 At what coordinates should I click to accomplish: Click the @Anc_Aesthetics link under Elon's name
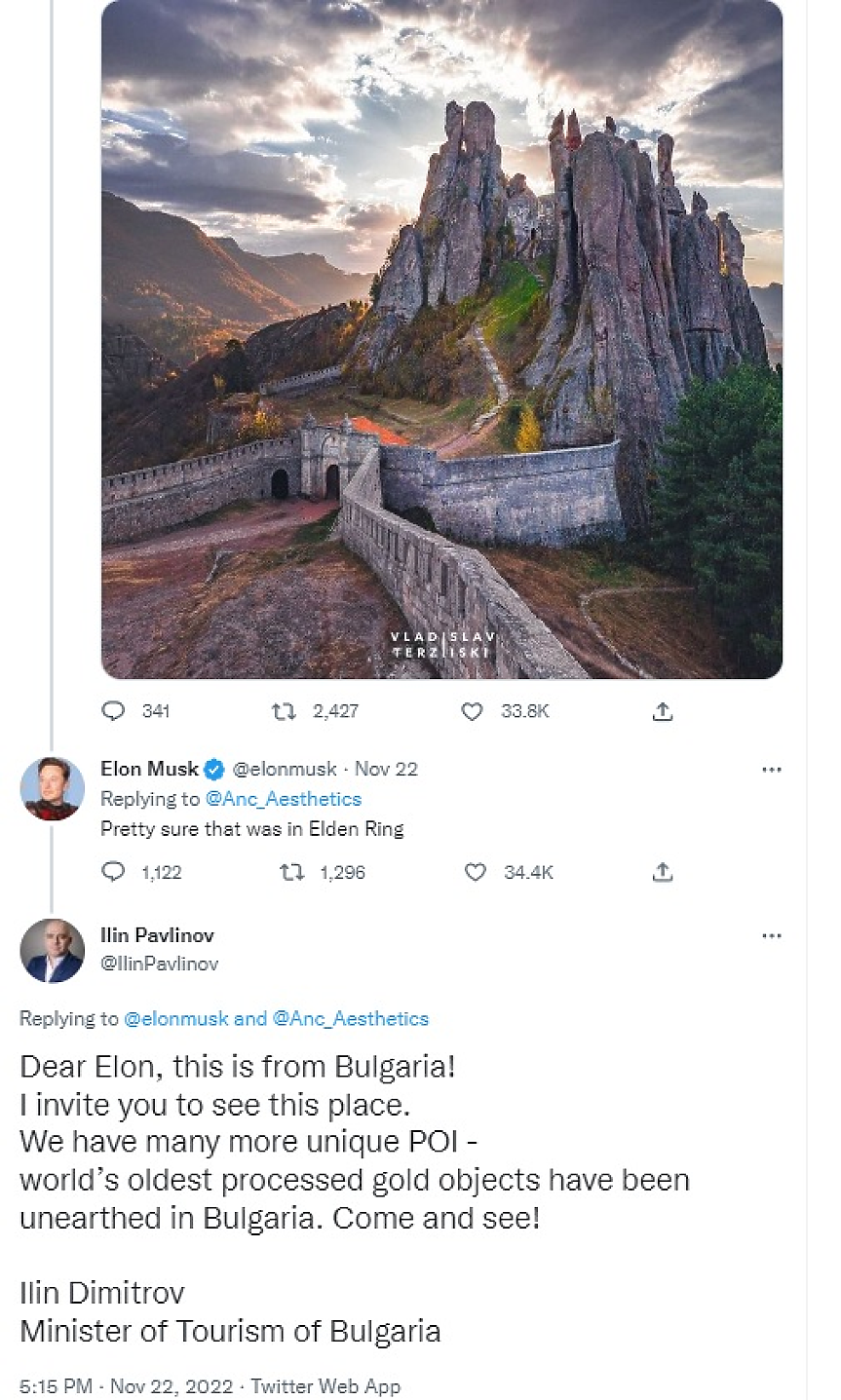(x=283, y=799)
